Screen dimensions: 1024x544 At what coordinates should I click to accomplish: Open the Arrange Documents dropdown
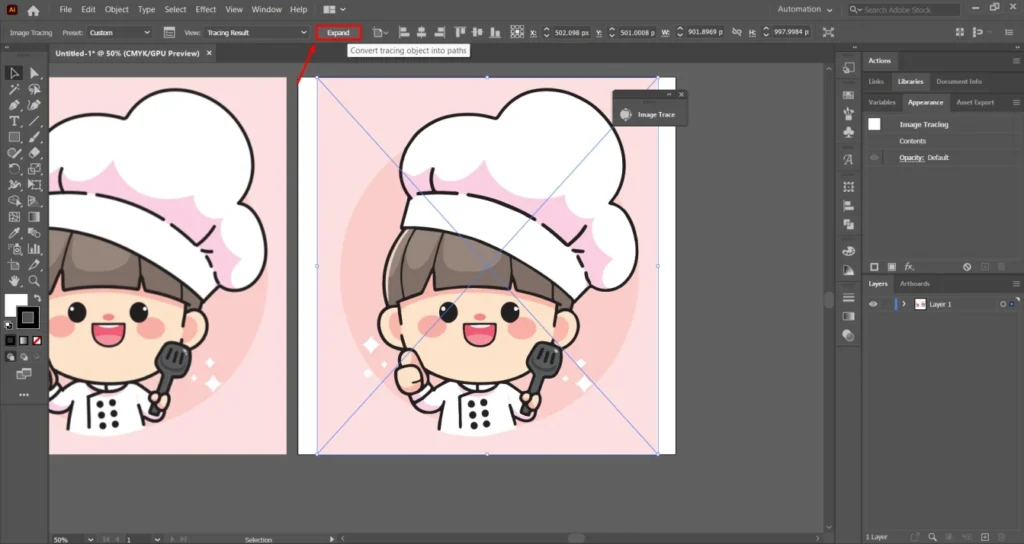tap(335, 10)
